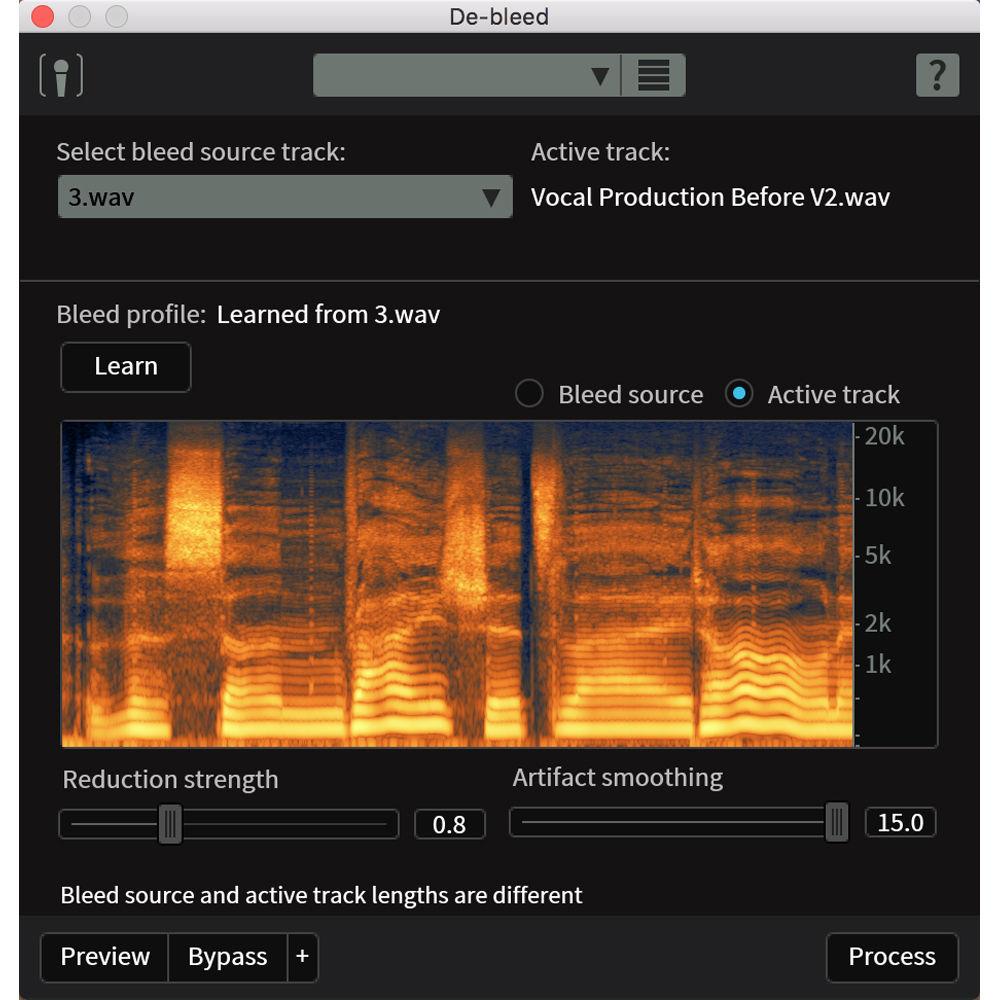Edit the Reduction strength value of 0.8

tap(450, 824)
